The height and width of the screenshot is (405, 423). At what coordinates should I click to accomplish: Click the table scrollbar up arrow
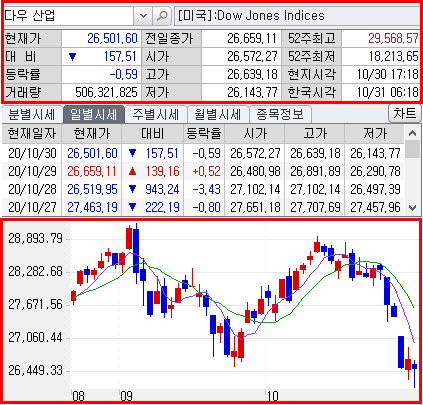413,133
